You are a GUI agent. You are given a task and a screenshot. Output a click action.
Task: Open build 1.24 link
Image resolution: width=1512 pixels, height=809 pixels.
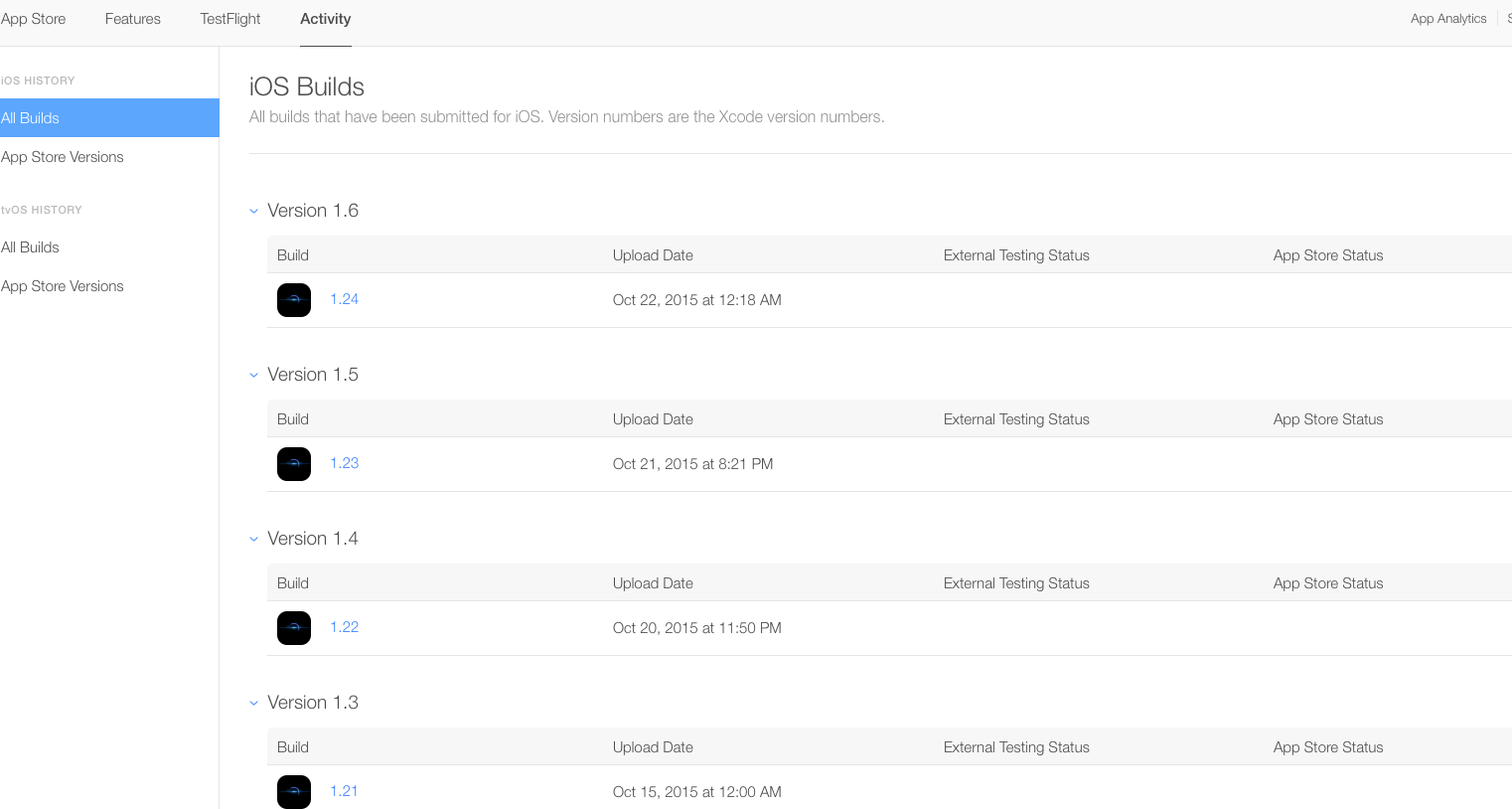tap(345, 299)
